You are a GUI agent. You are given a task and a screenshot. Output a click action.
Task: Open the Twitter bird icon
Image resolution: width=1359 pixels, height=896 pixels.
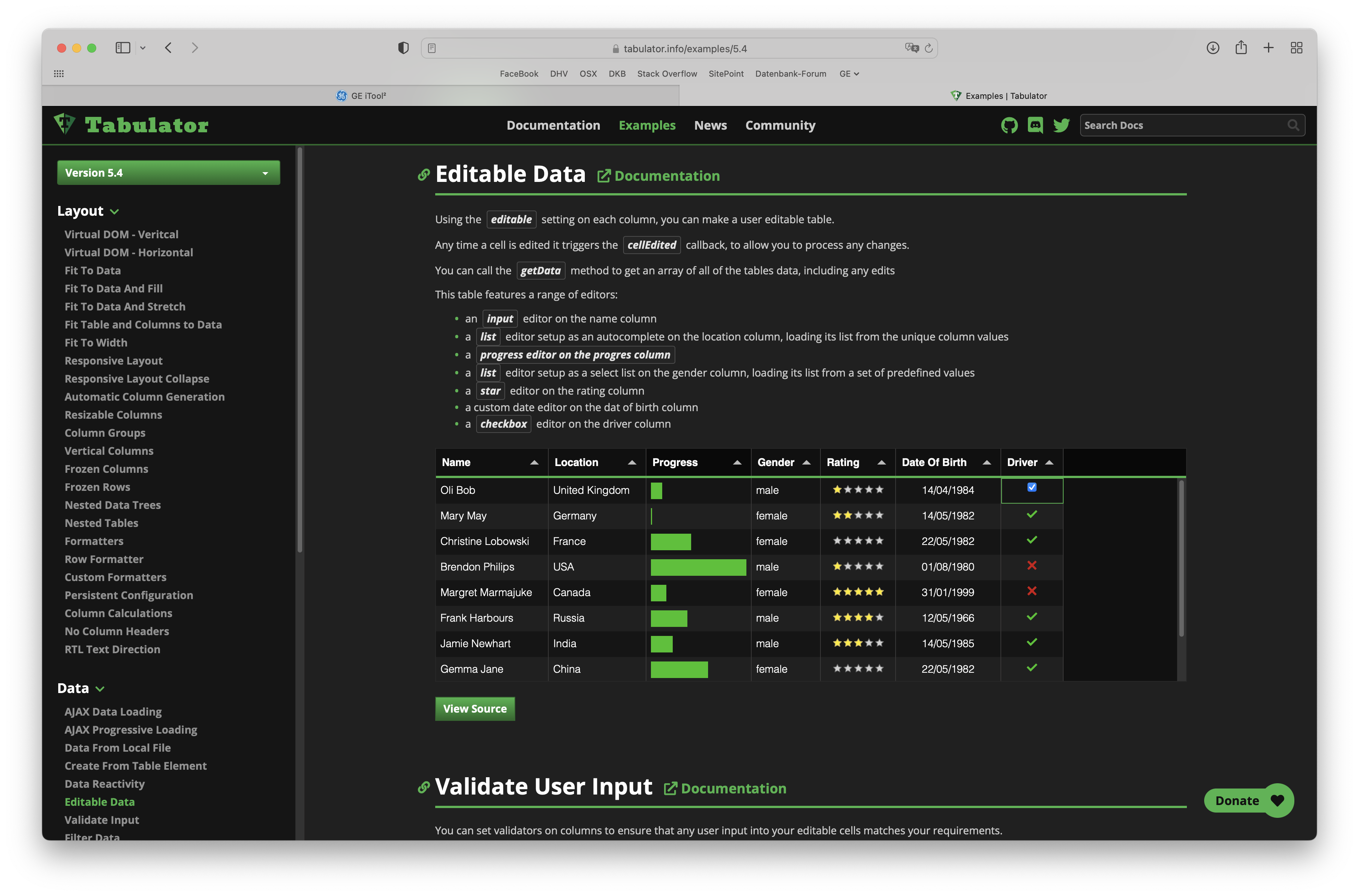[x=1061, y=125]
